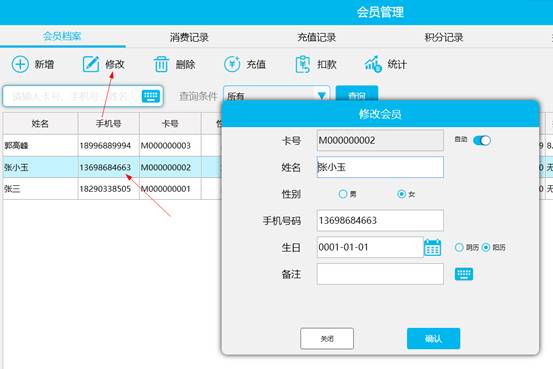Click the 扣款 deduction icon
This screenshot has width=553, height=369.
pos(303,64)
